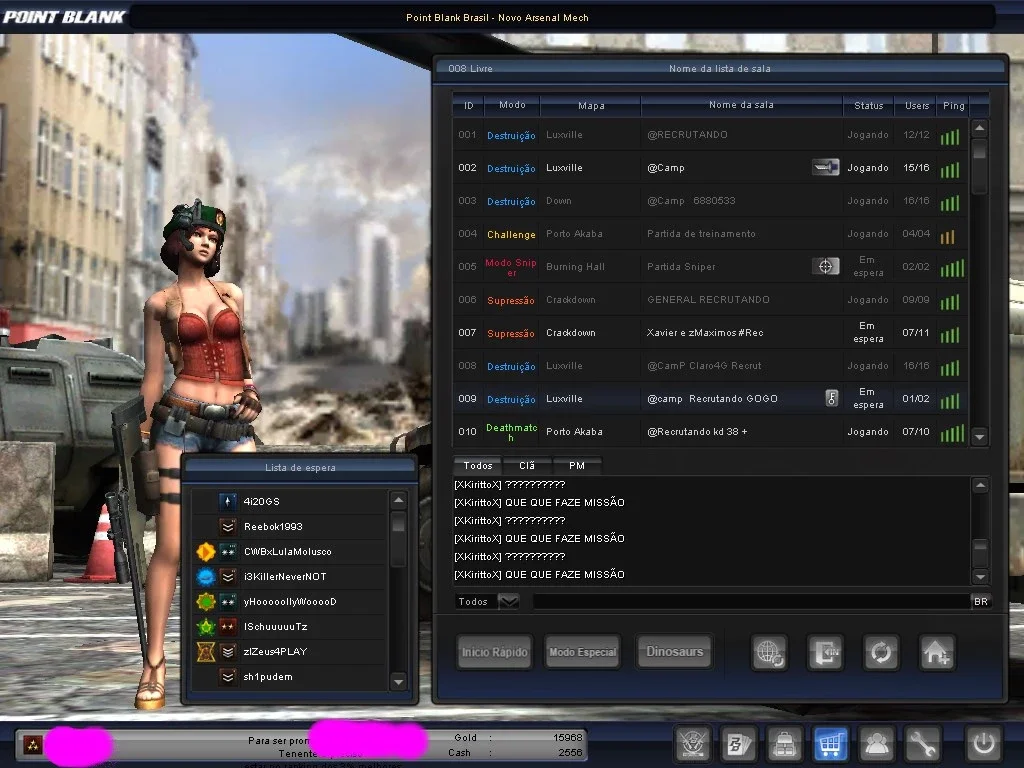The image size is (1024, 768).
Task: Click the power exit icon
Action: click(984, 743)
